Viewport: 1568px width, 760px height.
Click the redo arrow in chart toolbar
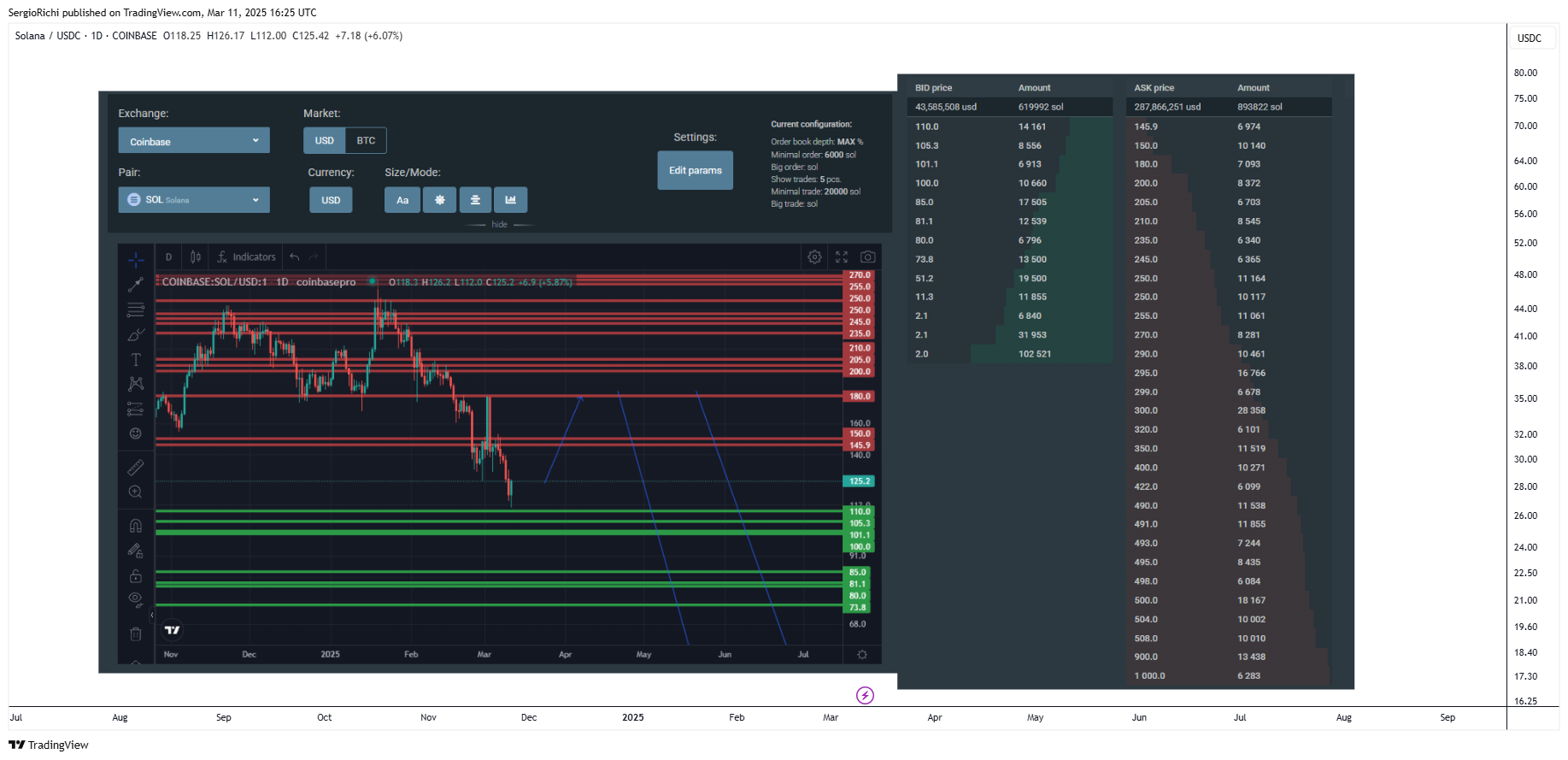point(314,256)
